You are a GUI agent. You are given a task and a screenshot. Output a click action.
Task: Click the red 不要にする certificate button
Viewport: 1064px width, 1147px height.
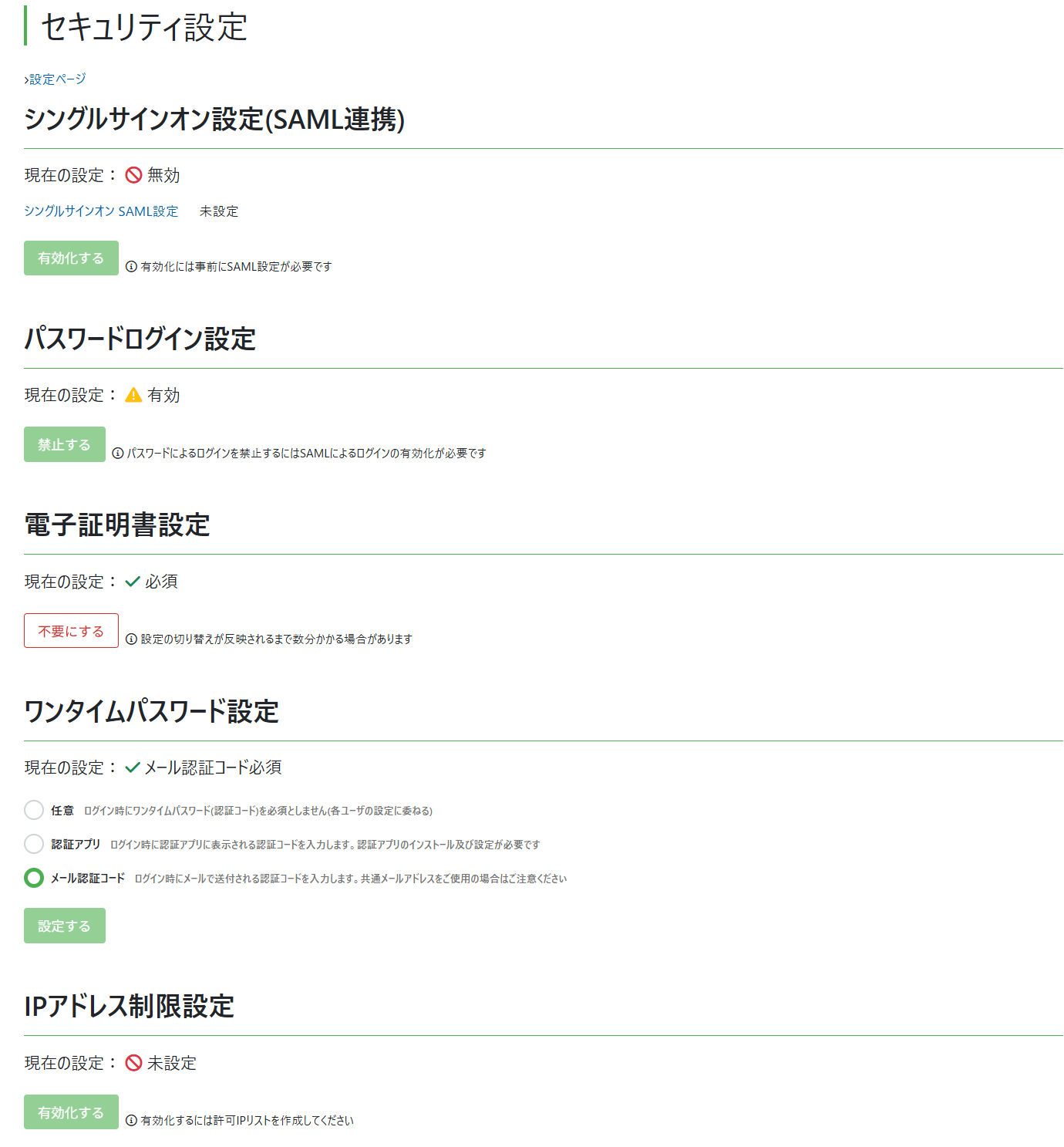pyautogui.click(x=71, y=631)
